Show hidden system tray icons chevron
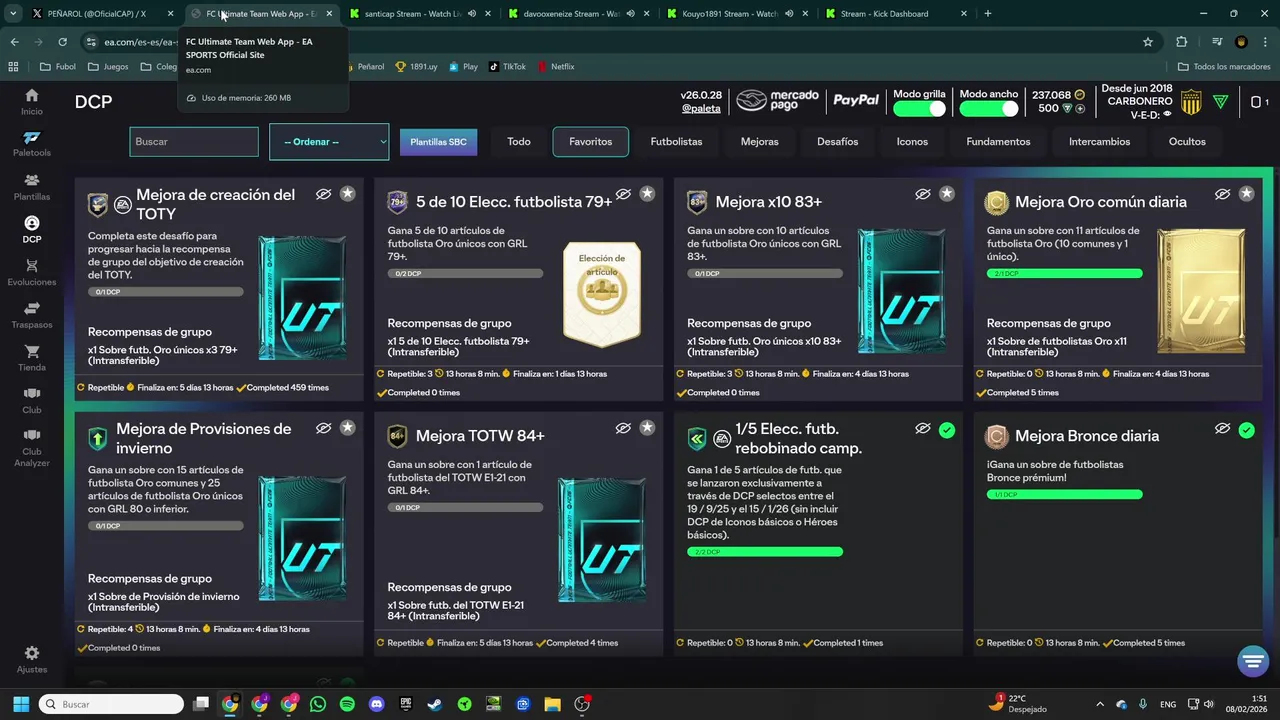 coord(1100,704)
